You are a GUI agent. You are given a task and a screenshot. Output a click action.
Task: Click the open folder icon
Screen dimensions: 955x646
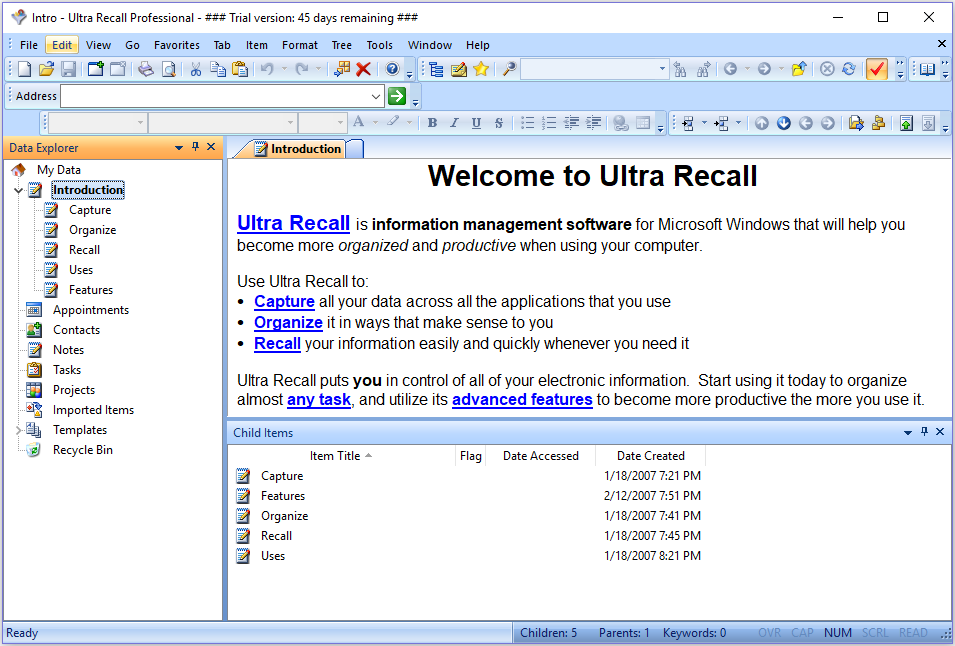point(46,69)
